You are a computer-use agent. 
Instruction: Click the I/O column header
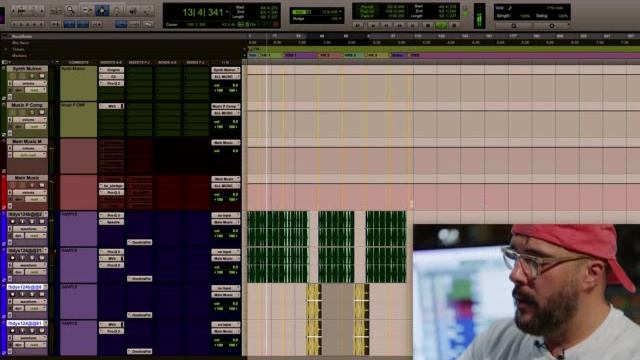(x=225, y=62)
